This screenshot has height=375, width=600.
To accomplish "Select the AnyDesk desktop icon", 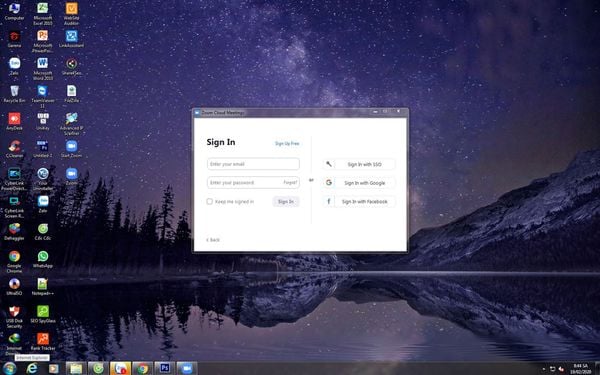I will [14, 121].
